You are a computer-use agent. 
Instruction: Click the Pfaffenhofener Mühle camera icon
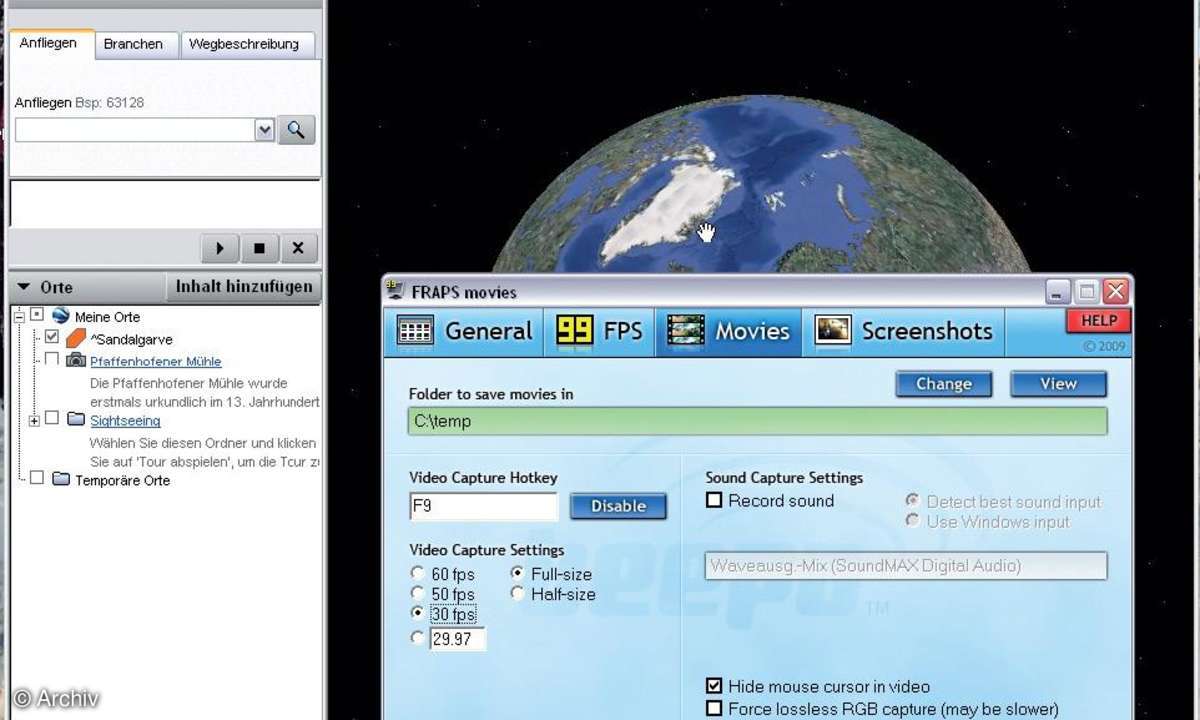click(x=75, y=360)
